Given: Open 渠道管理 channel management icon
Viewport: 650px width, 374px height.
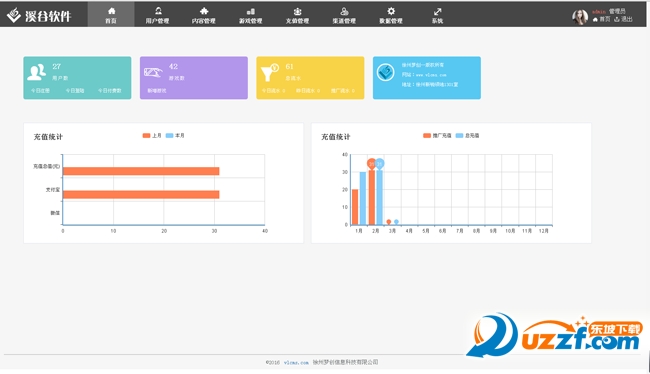Looking at the screenshot, I should (x=344, y=12).
